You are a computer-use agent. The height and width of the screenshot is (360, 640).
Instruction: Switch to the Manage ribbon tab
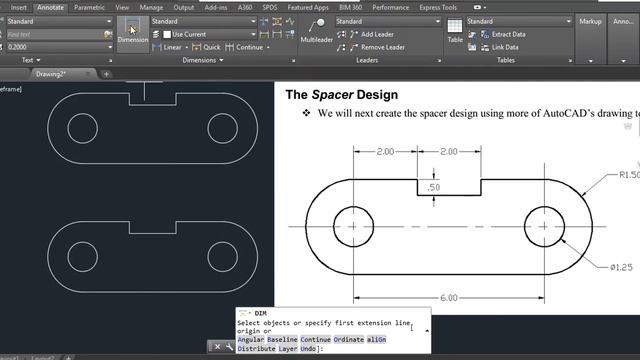[151, 7]
